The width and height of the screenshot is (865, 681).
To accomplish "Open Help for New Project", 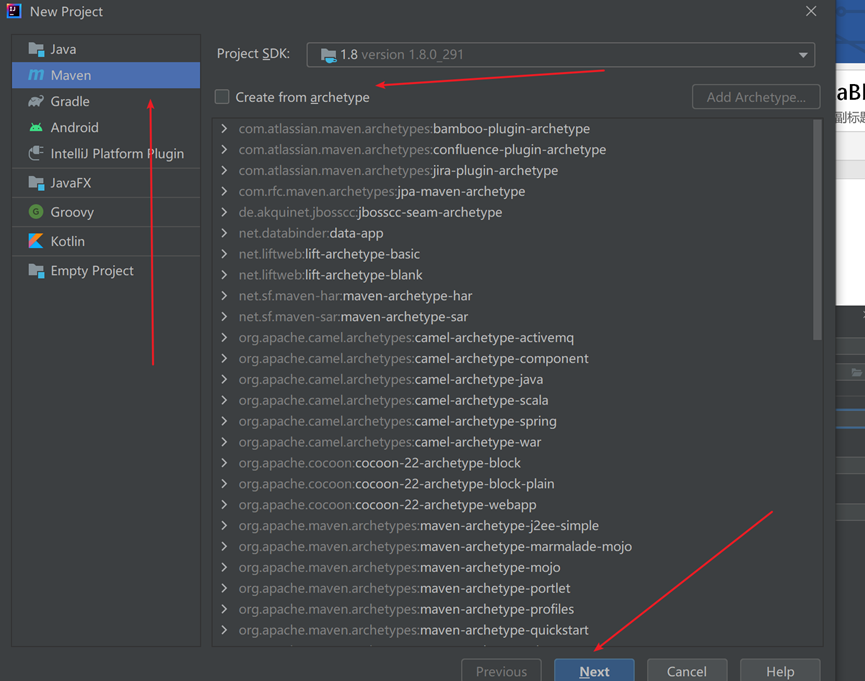I will (x=780, y=671).
